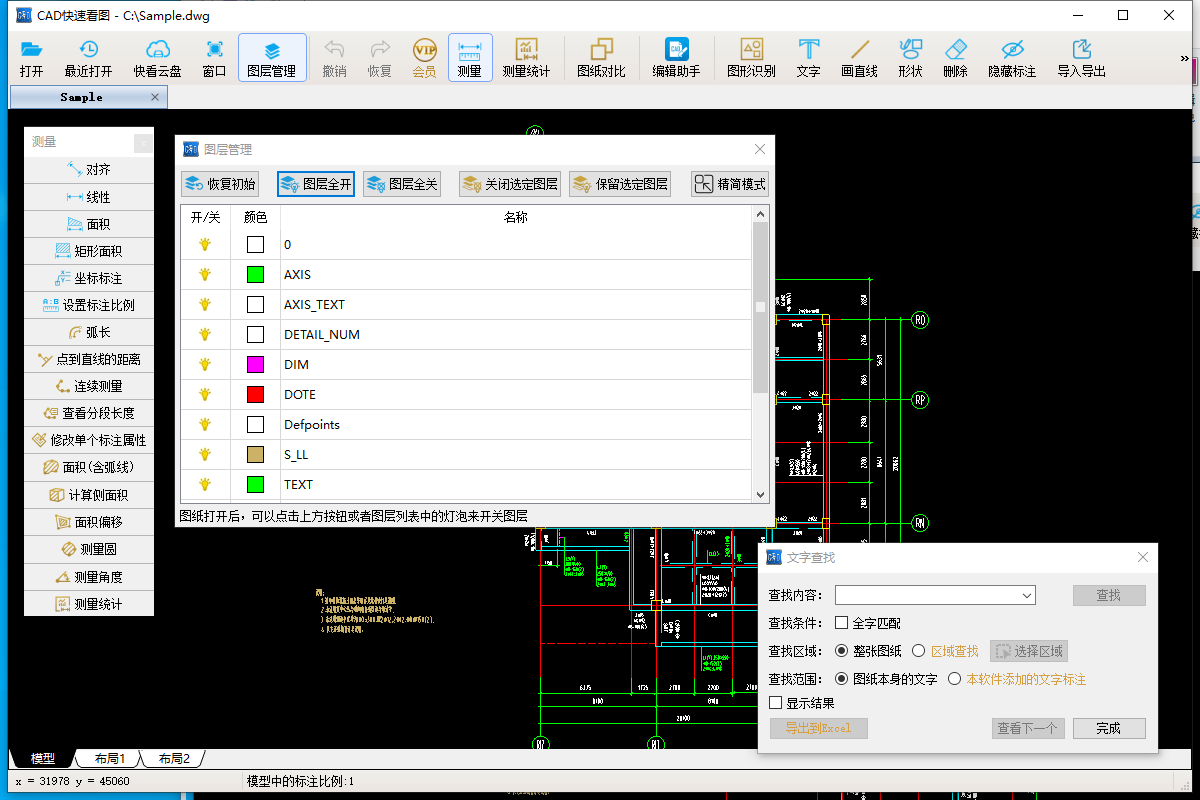
Task: Open the 快看云盘 cloud drive tool
Action: coord(158,58)
